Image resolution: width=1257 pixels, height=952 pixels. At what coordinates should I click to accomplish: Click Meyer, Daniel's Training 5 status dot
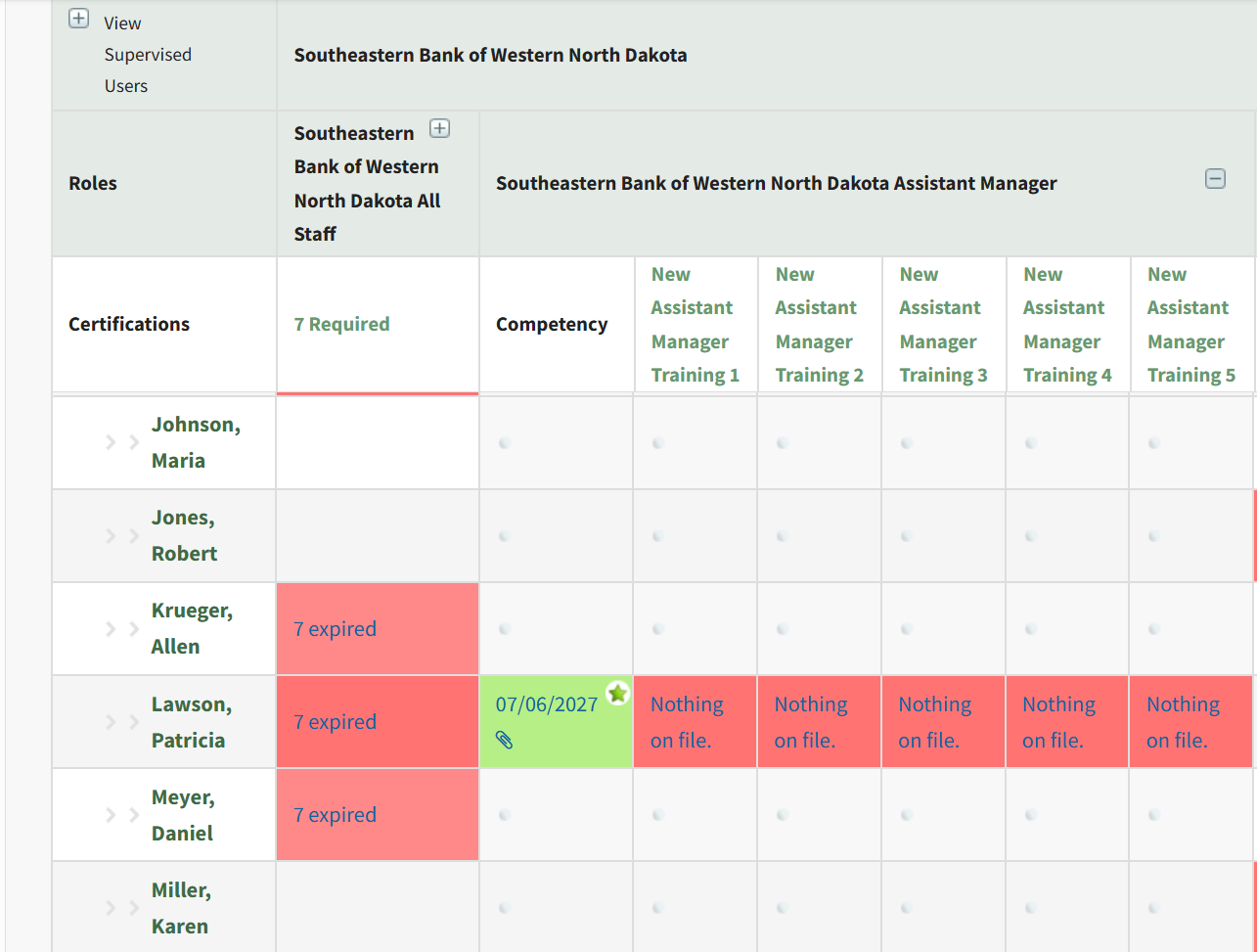(x=1155, y=815)
